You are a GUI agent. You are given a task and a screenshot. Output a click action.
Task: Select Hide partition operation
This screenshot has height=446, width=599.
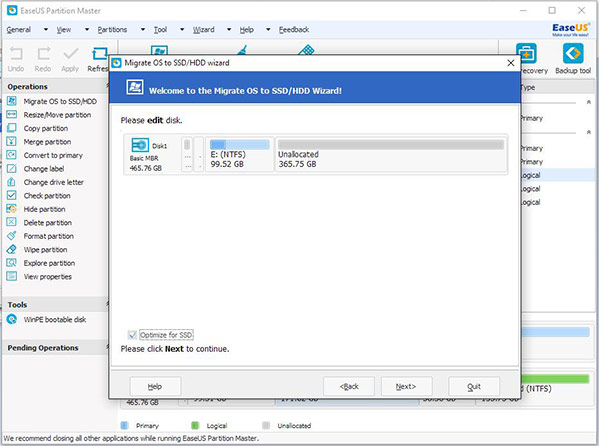(x=44, y=209)
